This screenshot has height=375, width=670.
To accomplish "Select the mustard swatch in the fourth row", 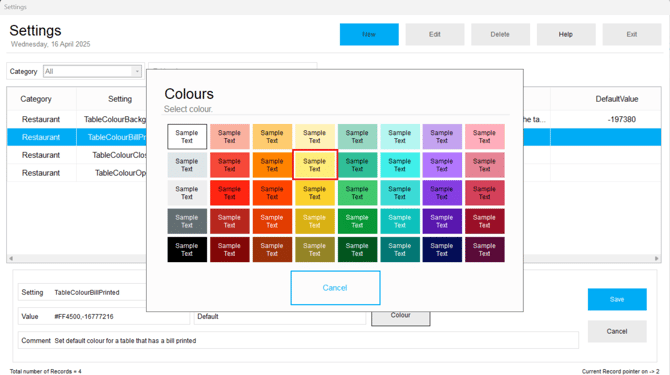I will [x=315, y=221].
